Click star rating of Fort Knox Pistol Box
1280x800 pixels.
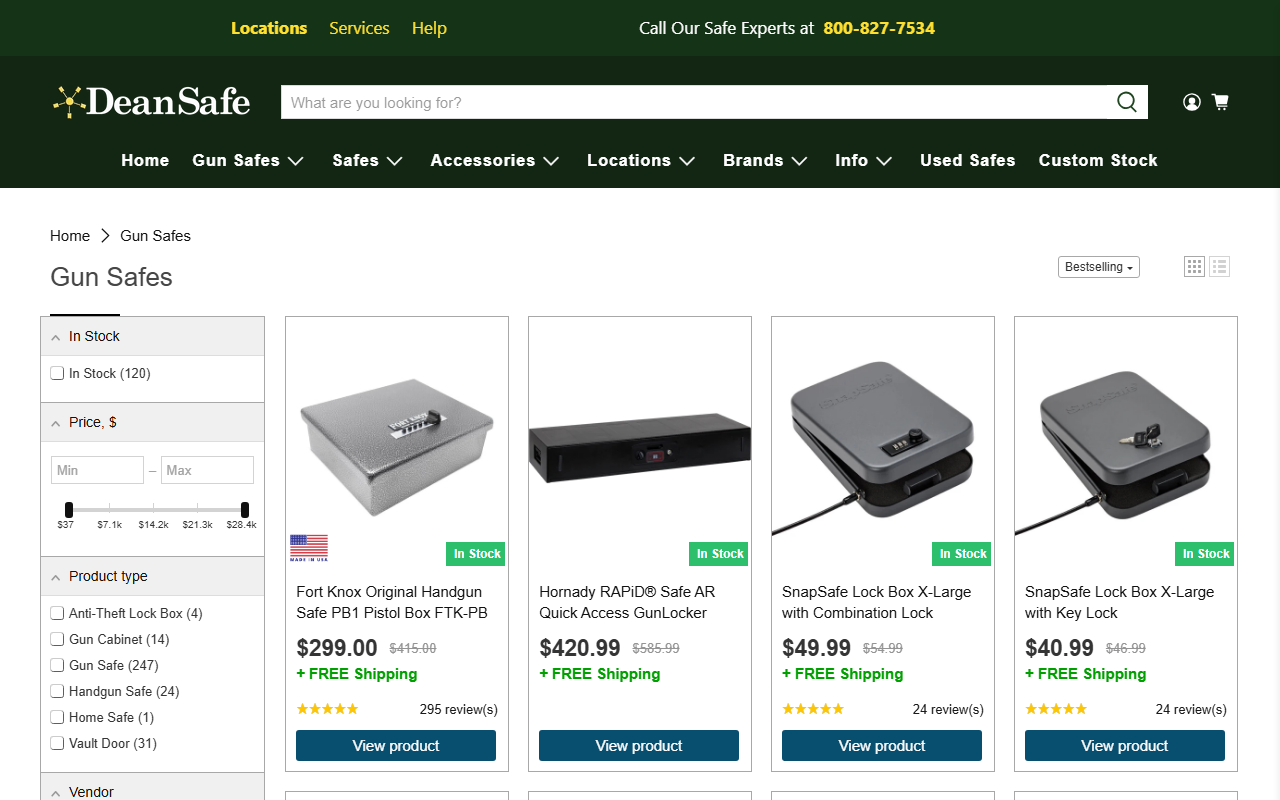[x=327, y=709]
